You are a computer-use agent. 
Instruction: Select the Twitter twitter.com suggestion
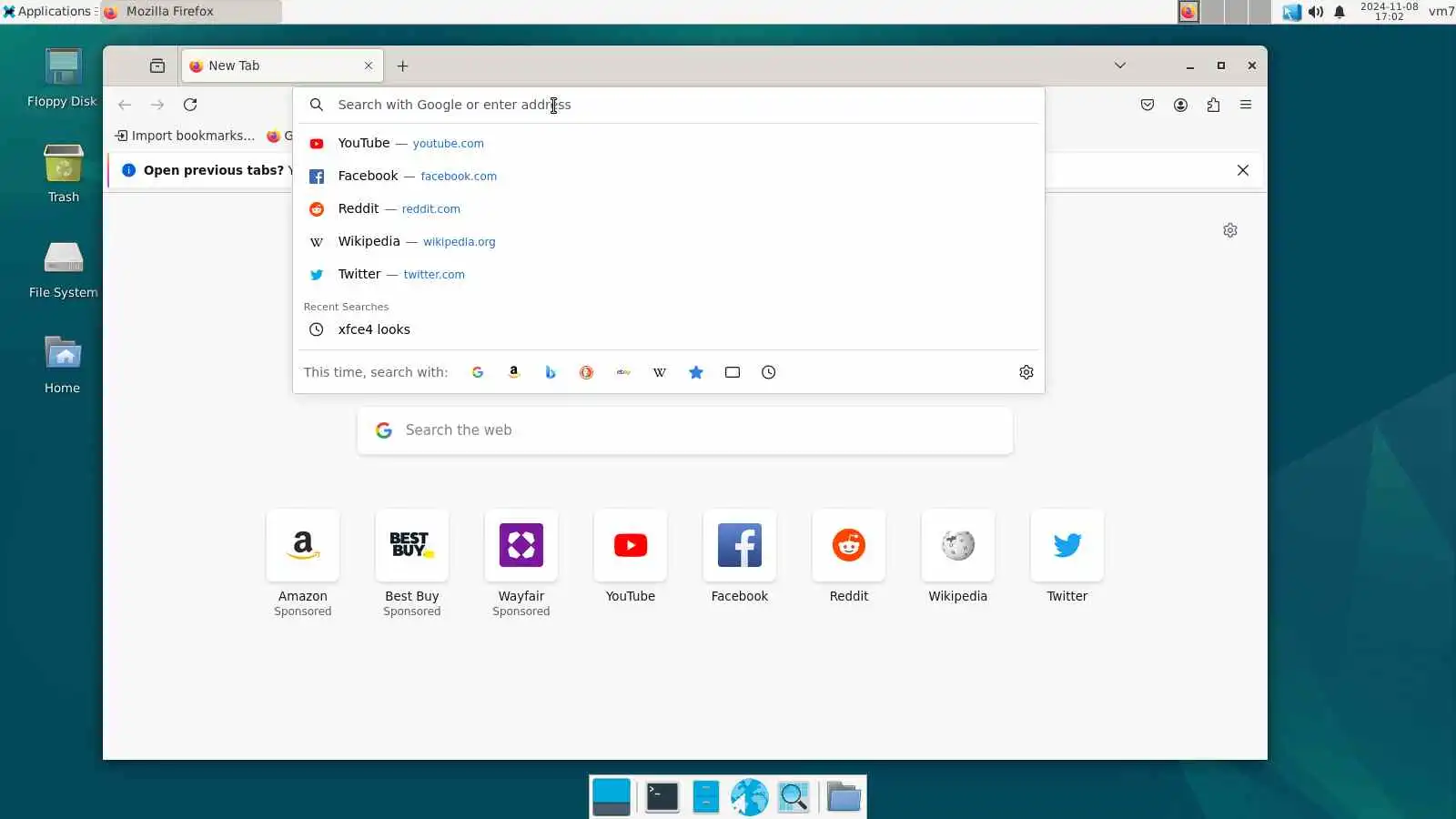point(669,274)
